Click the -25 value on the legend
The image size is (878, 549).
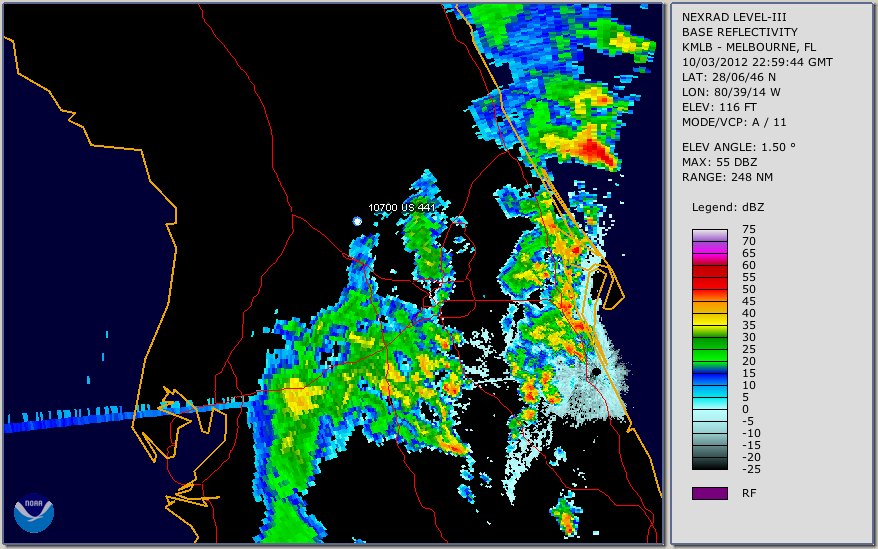coord(751,469)
